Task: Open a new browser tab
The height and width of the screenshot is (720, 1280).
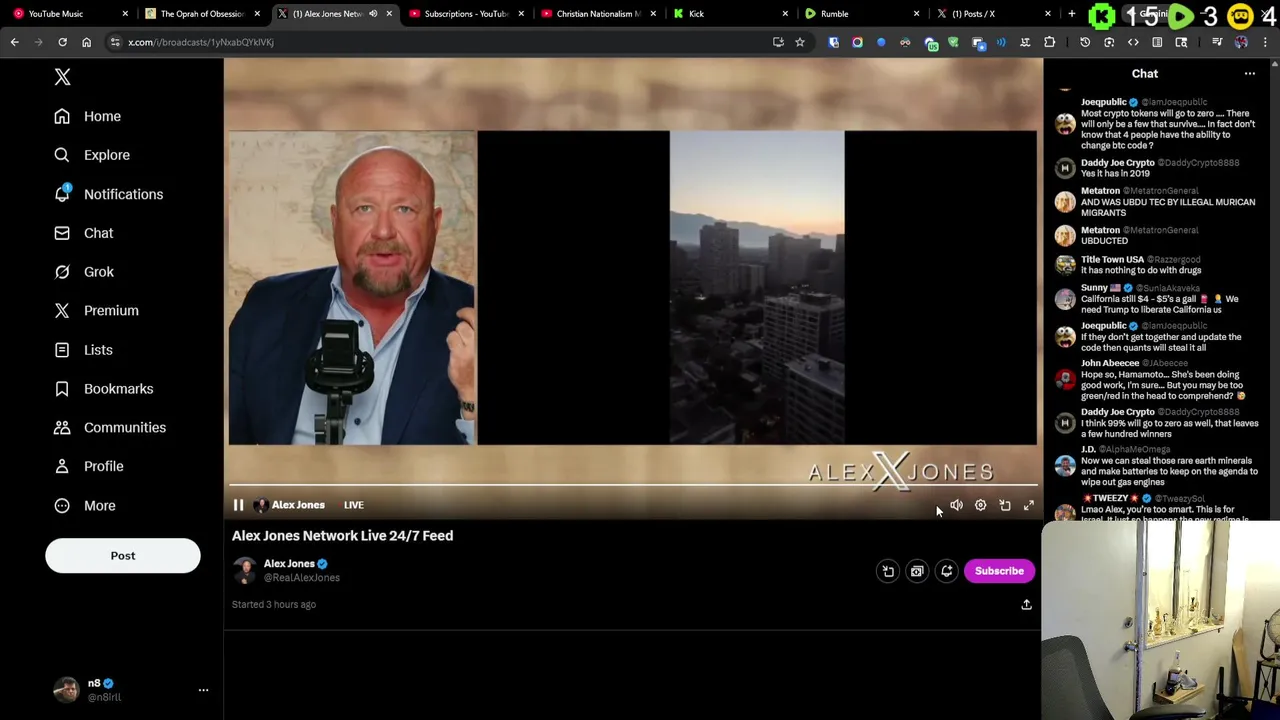Action: 1071,14
